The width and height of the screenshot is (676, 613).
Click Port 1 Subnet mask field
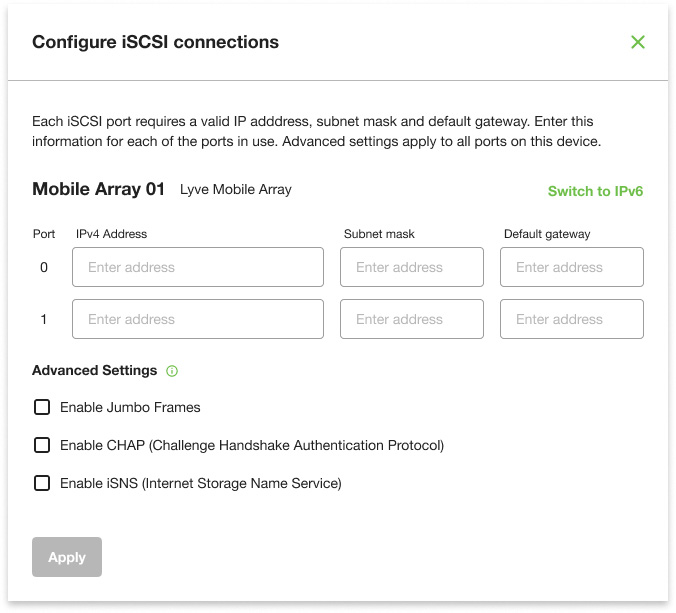412,319
